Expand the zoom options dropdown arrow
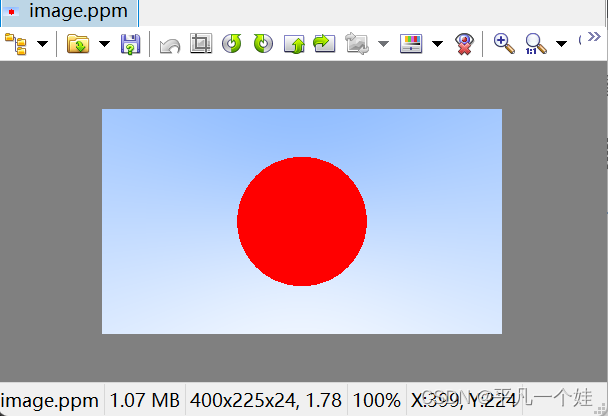Image resolution: width=608 pixels, height=416 pixels. pos(561,44)
